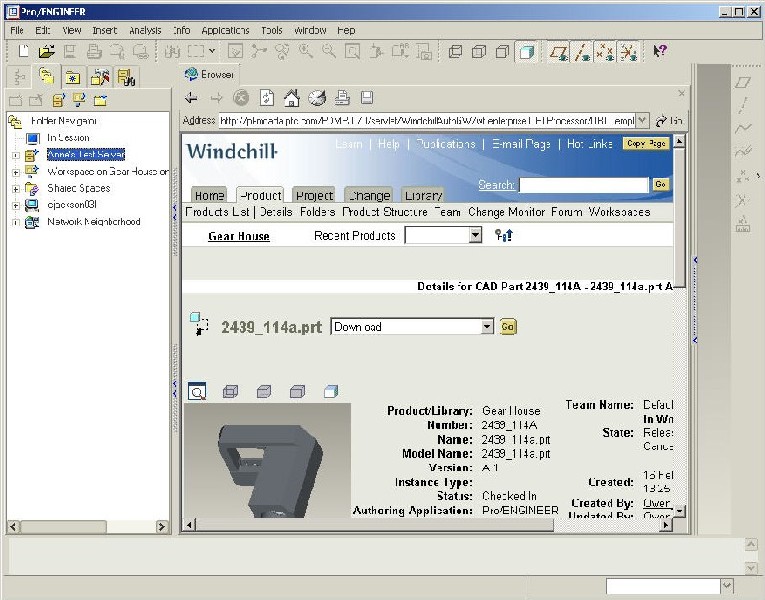
Task: Click the browser Stop icon
Action: point(241,98)
